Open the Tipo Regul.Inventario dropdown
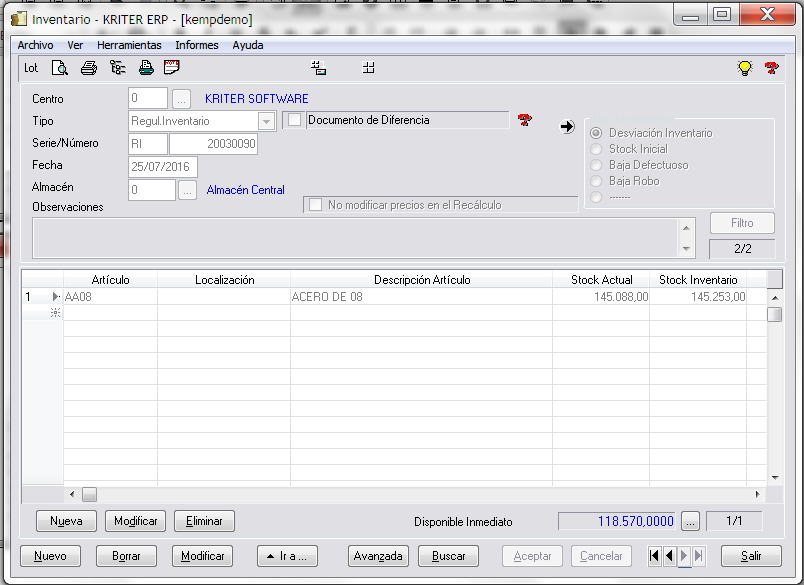 pos(266,121)
